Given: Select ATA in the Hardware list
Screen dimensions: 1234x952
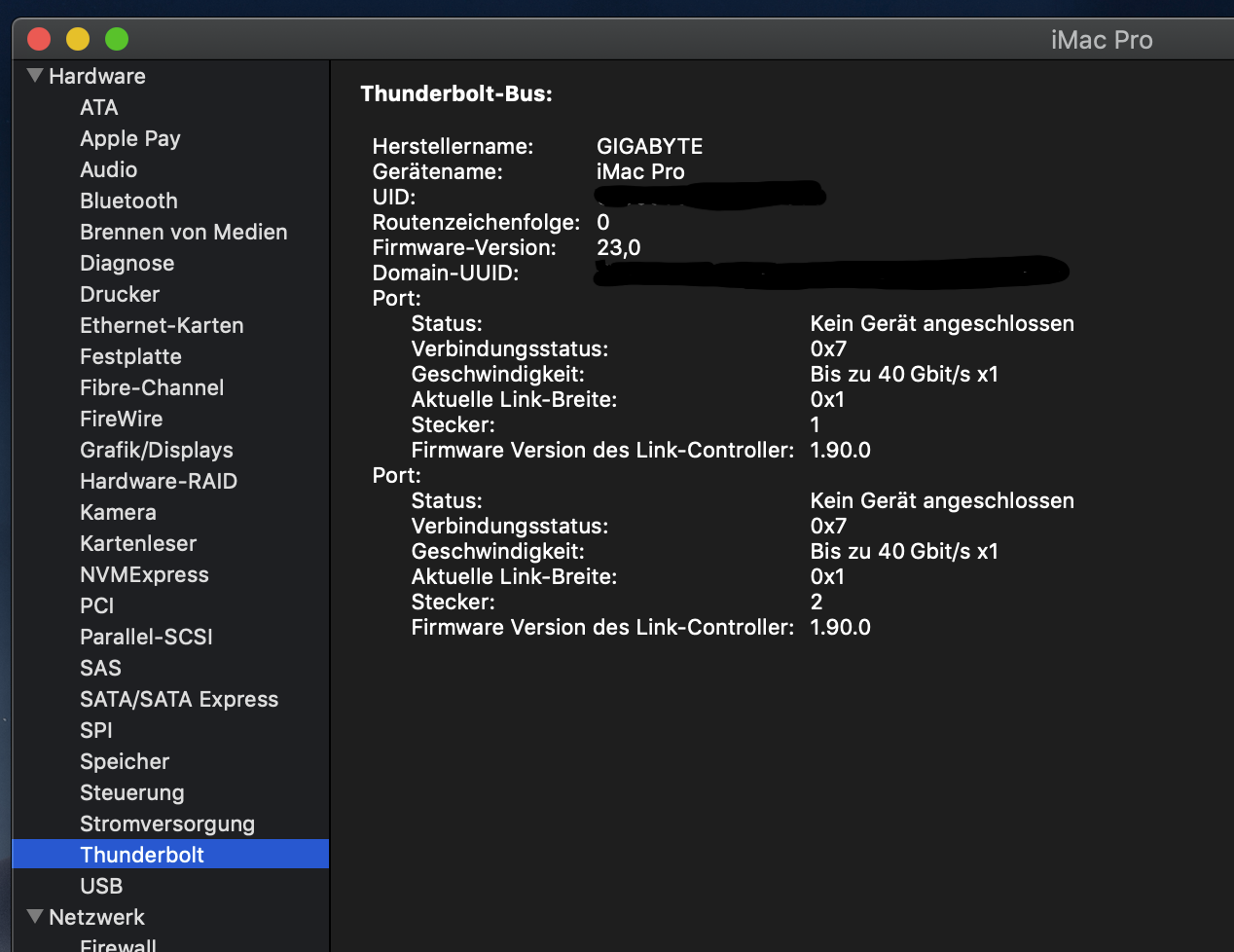Looking at the screenshot, I should coord(99,107).
